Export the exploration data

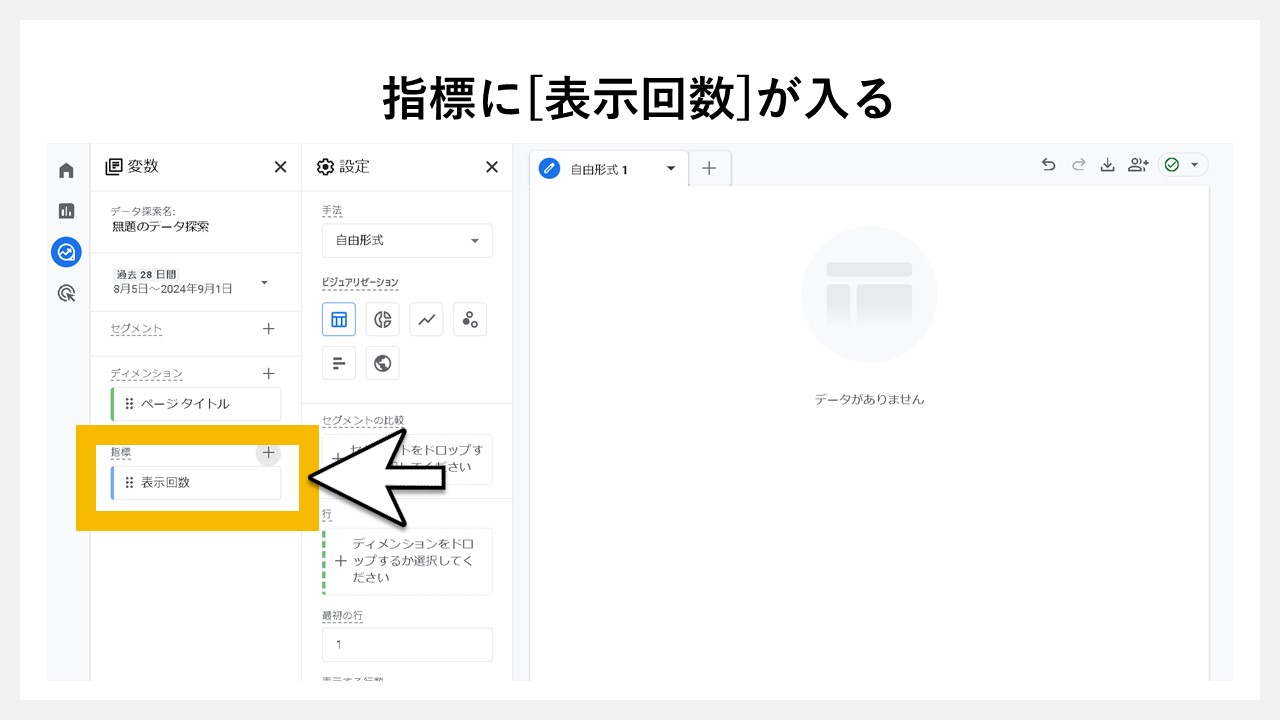coord(1108,164)
